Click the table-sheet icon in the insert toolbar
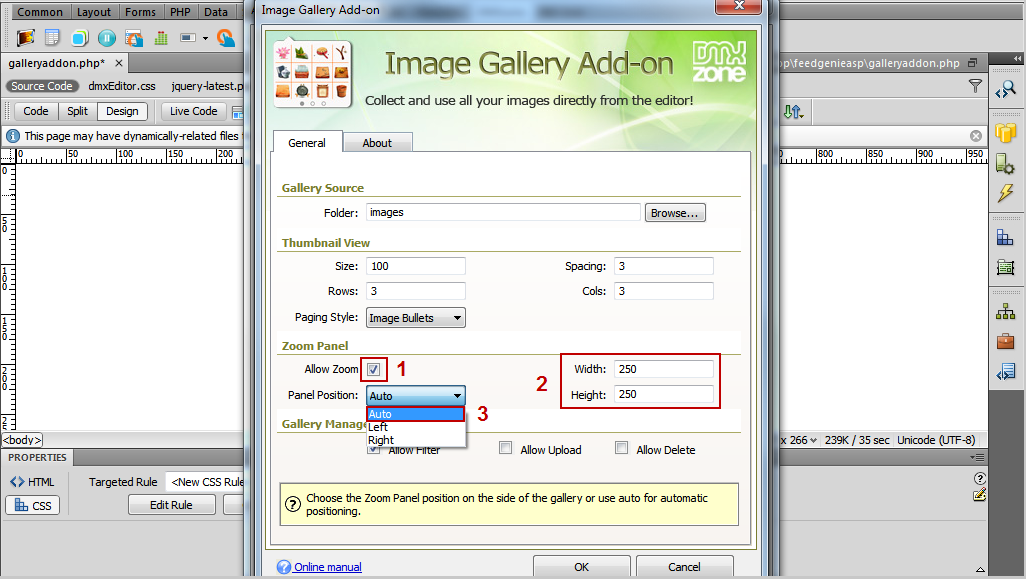Image resolution: width=1026 pixels, height=579 pixels. [x=52, y=38]
